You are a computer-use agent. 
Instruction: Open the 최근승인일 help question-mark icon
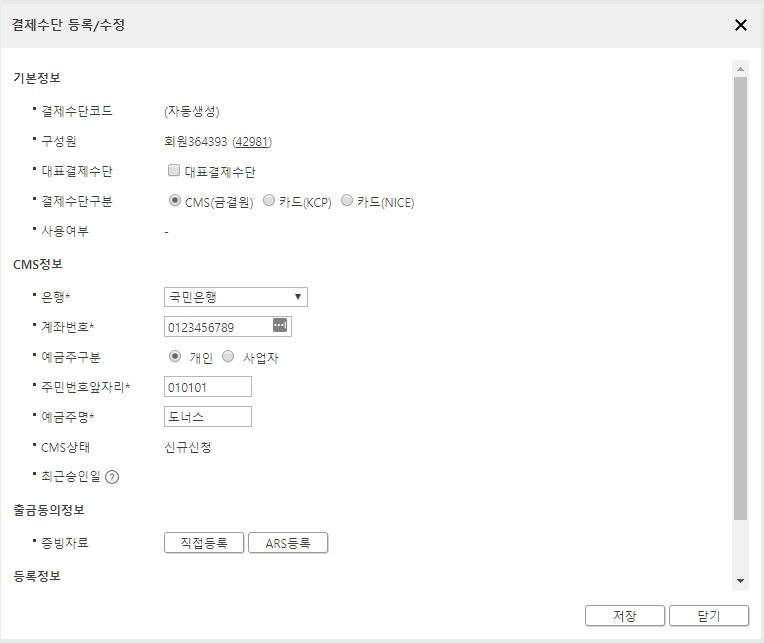coord(112,477)
